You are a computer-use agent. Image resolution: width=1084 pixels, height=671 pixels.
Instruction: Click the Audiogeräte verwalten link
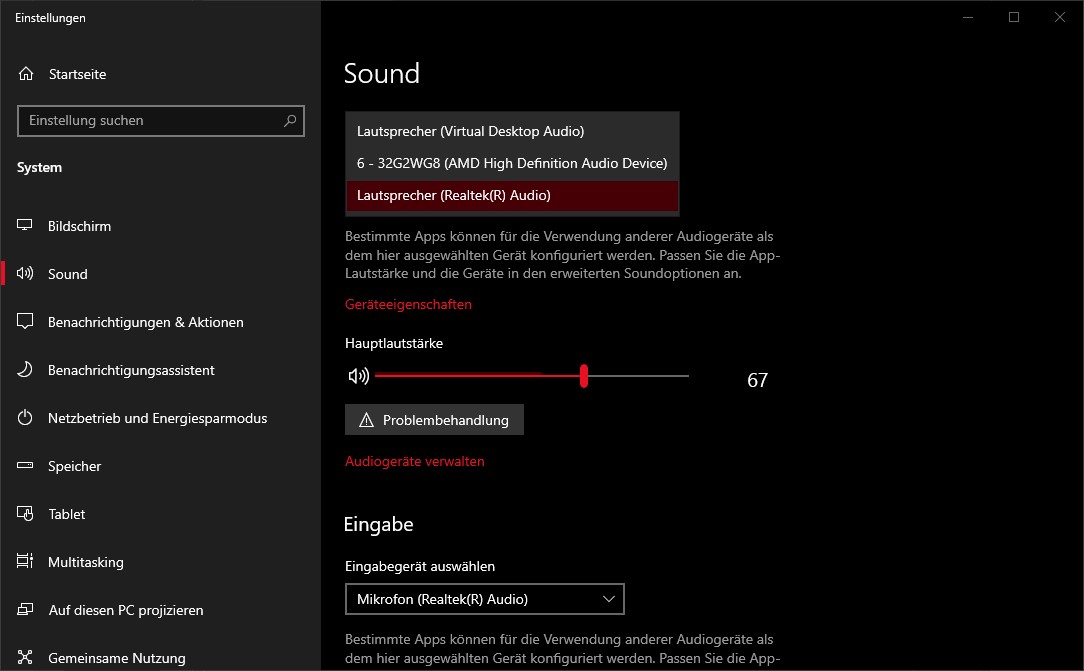[x=414, y=461]
